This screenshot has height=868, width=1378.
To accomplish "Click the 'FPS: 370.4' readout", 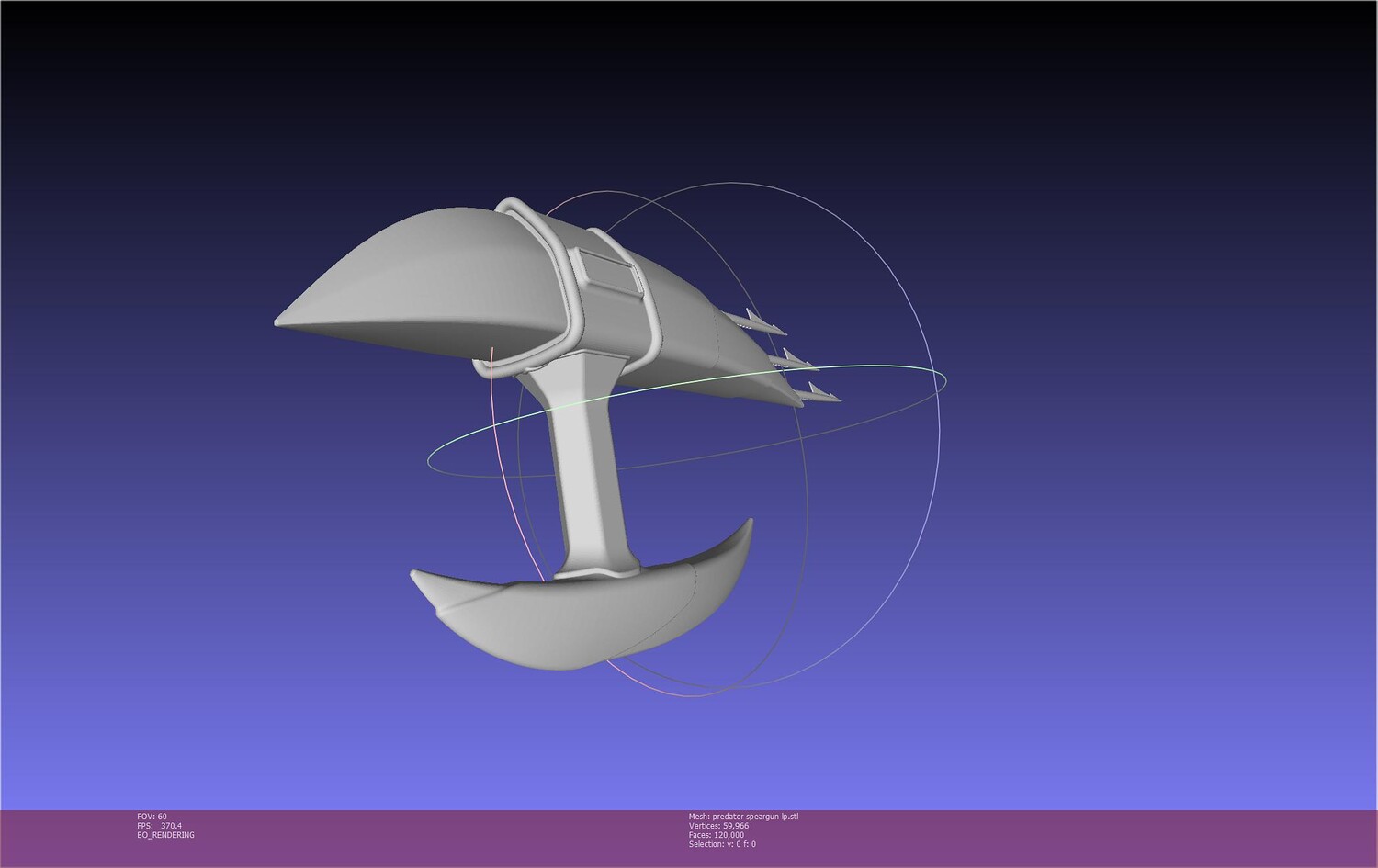I will coord(159,826).
